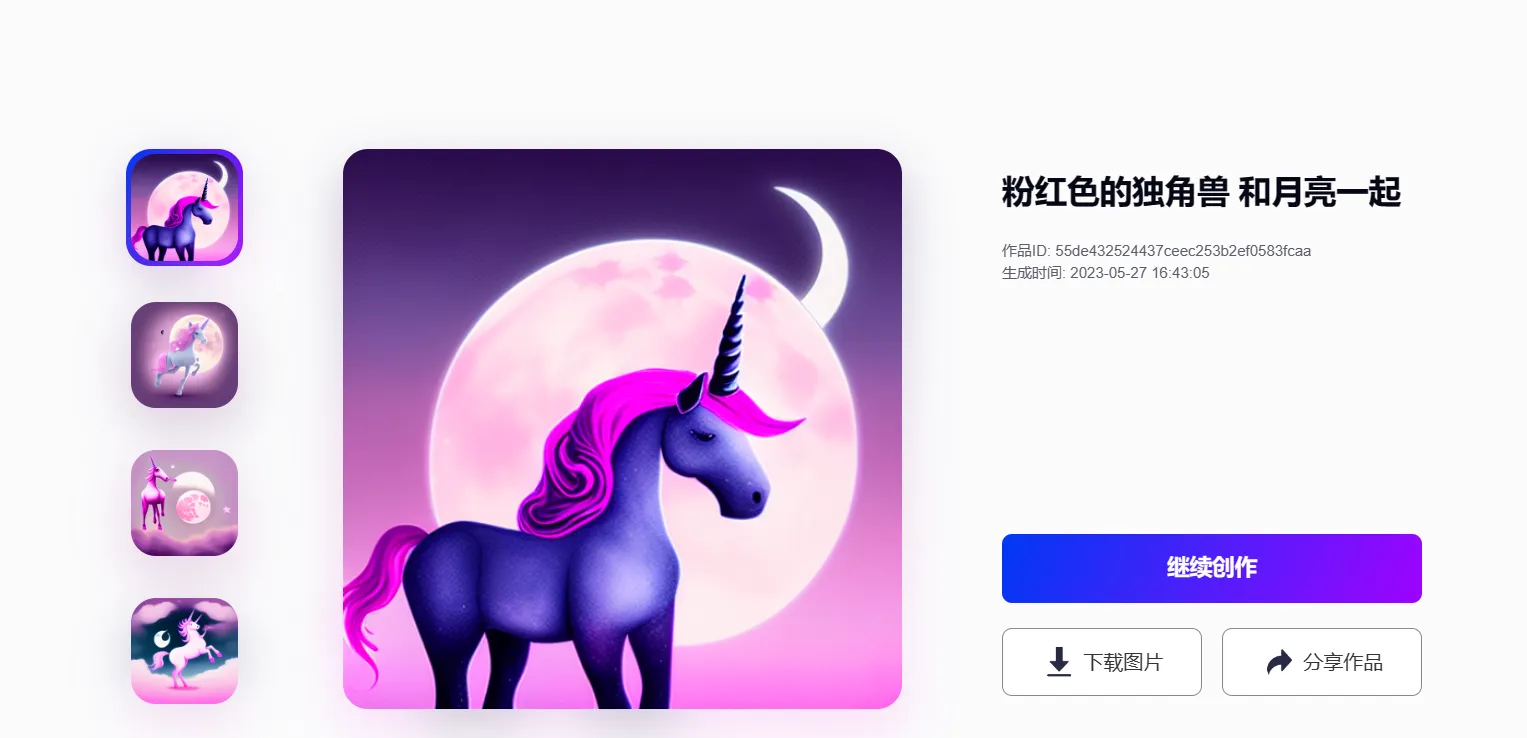Click the title 粉红色的独角兽 和月亮一起

click(x=1201, y=191)
